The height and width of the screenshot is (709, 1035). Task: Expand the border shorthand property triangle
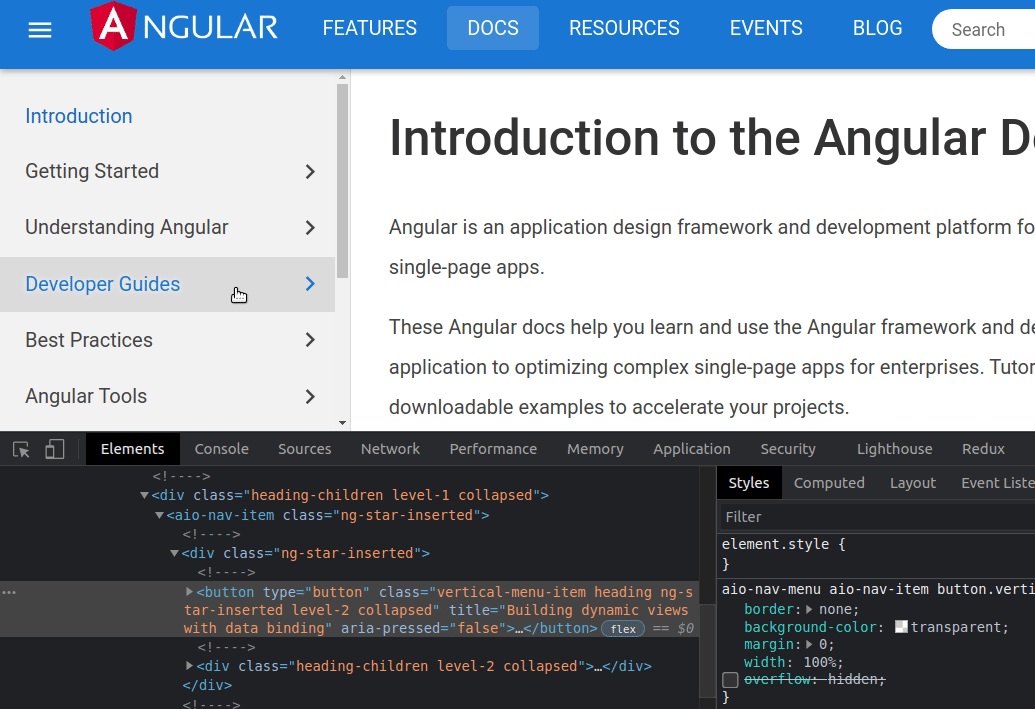click(810, 609)
